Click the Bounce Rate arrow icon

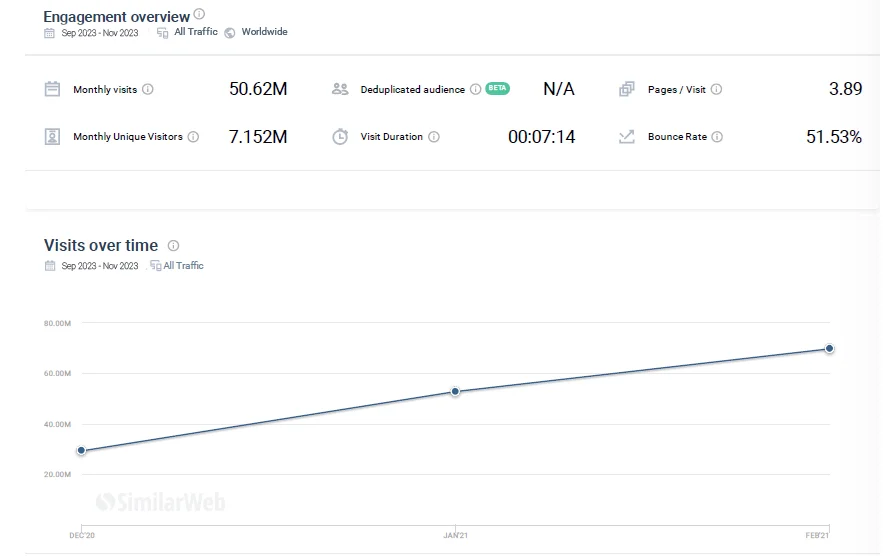(626, 136)
